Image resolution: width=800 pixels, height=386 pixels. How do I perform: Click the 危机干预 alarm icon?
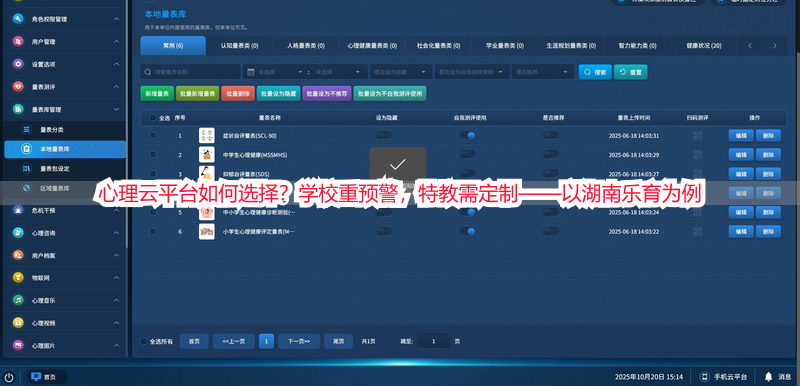[18, 210]
